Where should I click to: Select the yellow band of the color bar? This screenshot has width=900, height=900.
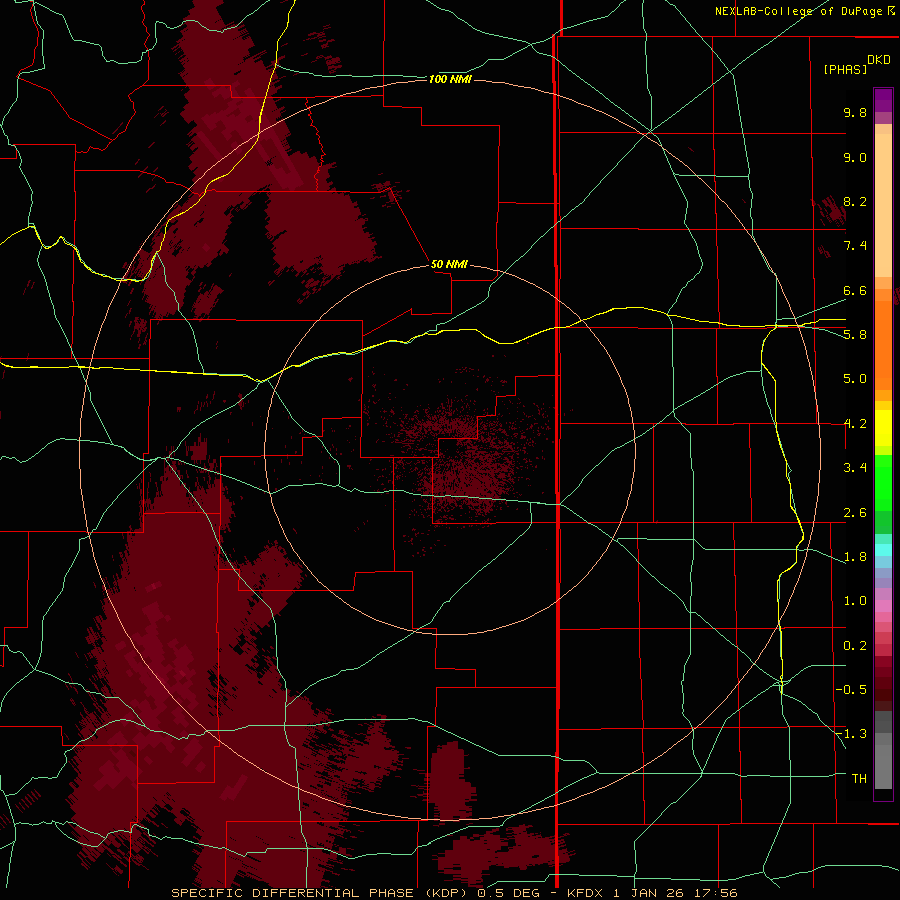tap(883, 428)
